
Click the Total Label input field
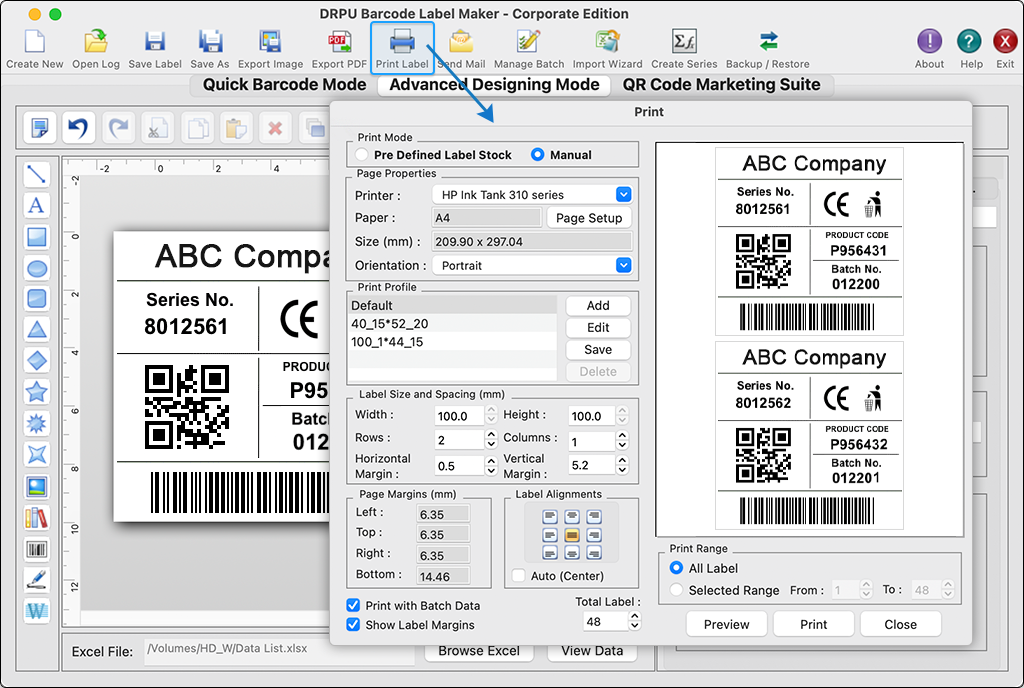coord(605,621)
